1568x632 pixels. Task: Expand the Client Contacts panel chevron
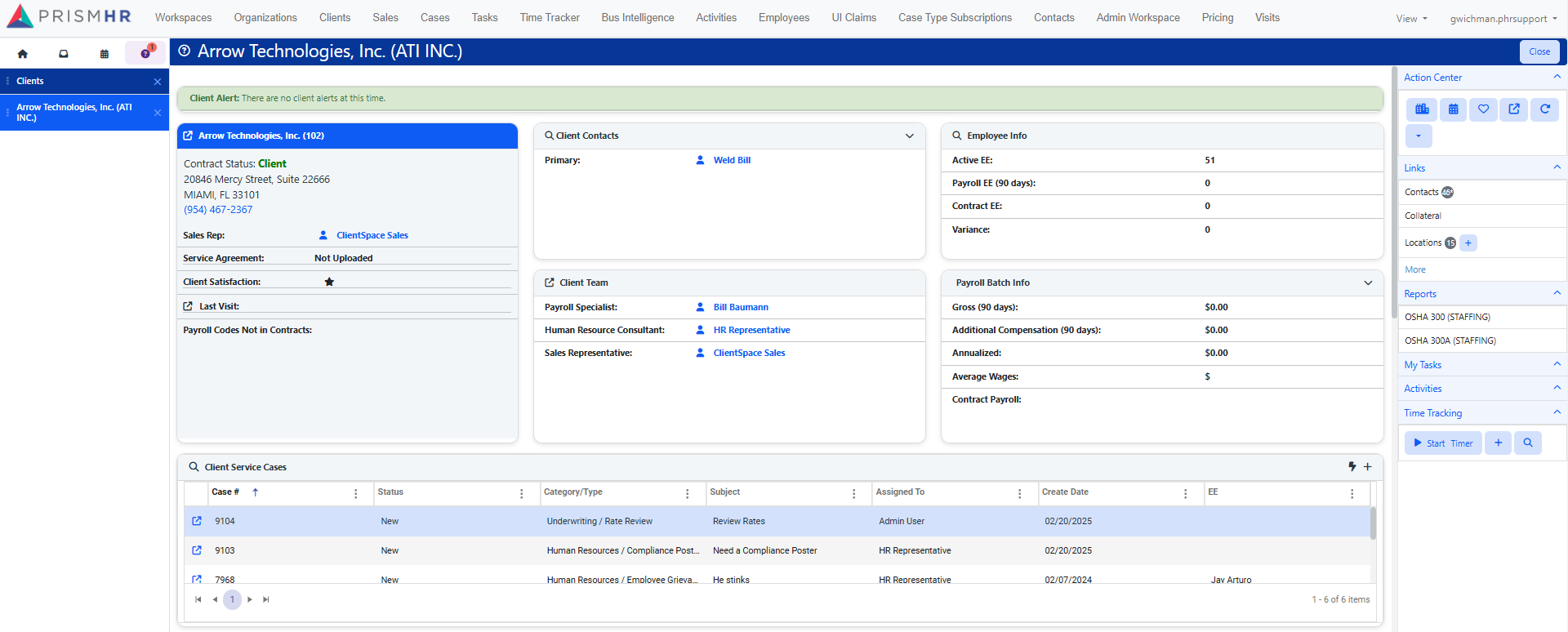coord(909,136)
